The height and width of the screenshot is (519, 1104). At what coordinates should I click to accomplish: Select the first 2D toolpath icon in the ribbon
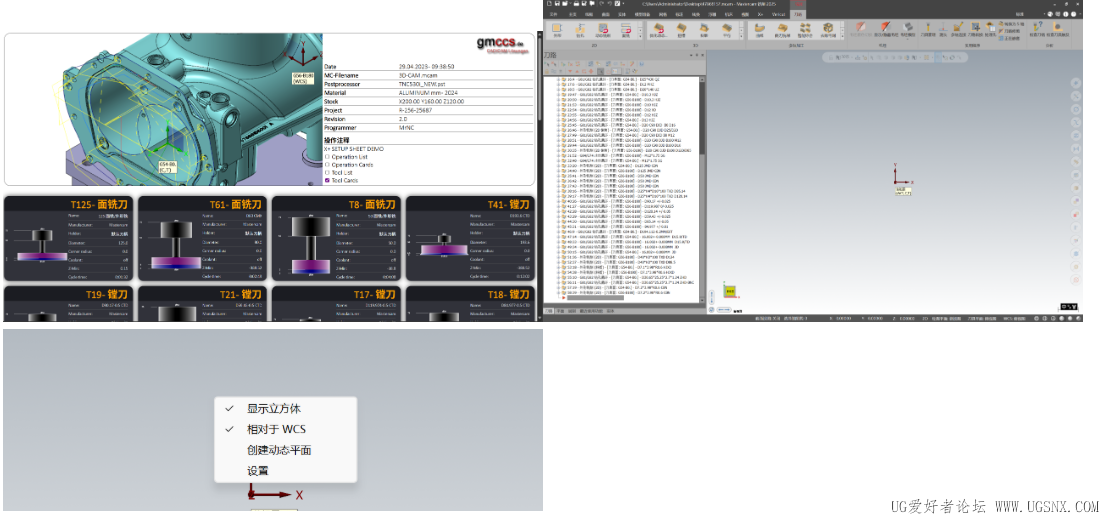556,30
